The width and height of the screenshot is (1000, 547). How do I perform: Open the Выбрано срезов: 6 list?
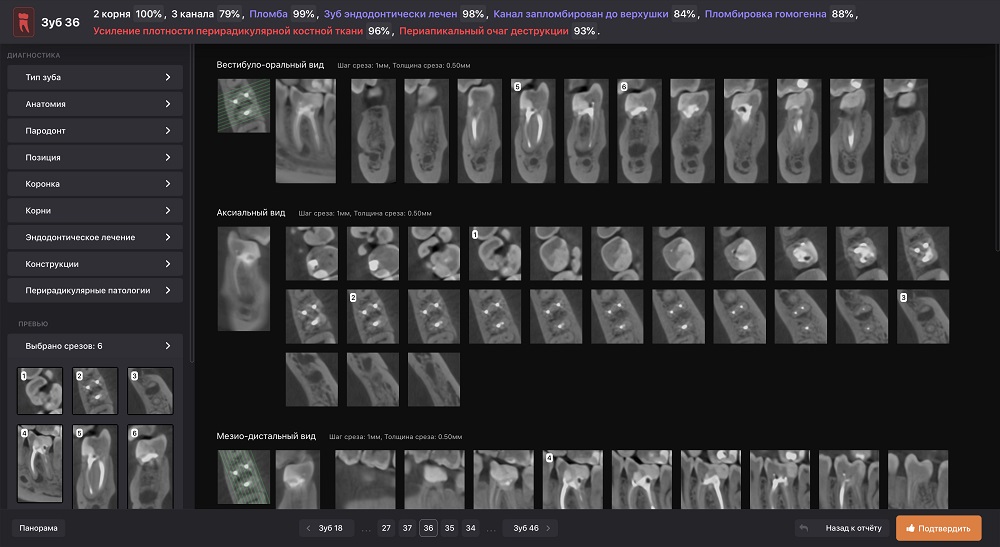(x=95, y=346)
